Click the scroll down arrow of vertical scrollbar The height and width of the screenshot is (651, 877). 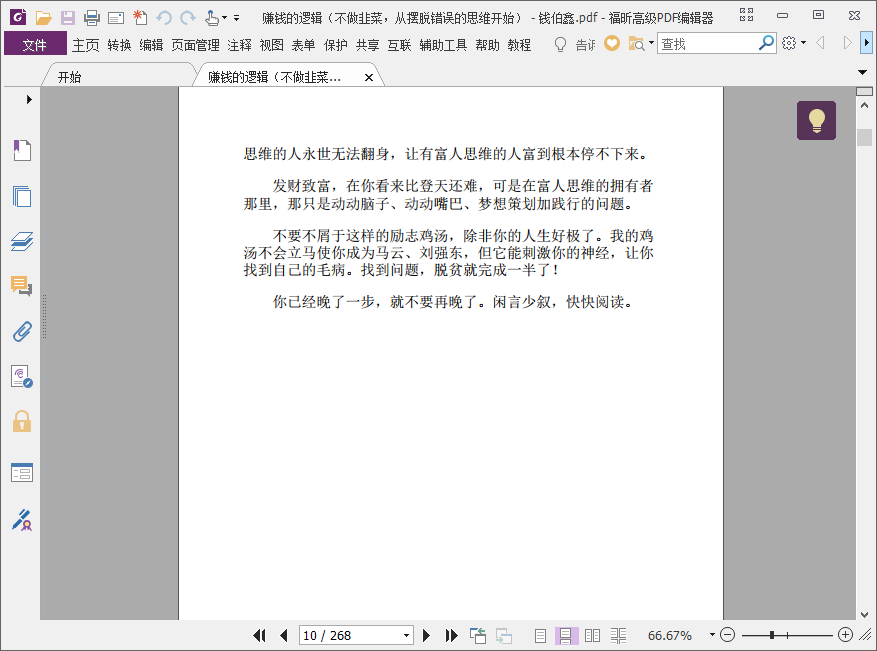pos(864,614)
